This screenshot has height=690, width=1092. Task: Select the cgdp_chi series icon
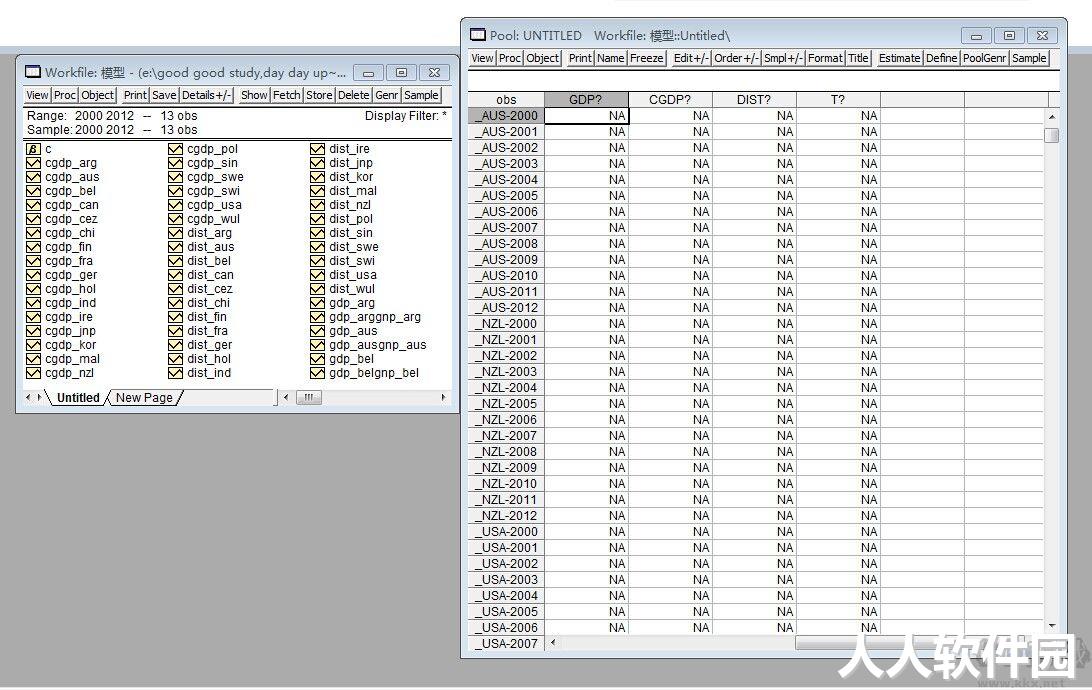point(33,233)
